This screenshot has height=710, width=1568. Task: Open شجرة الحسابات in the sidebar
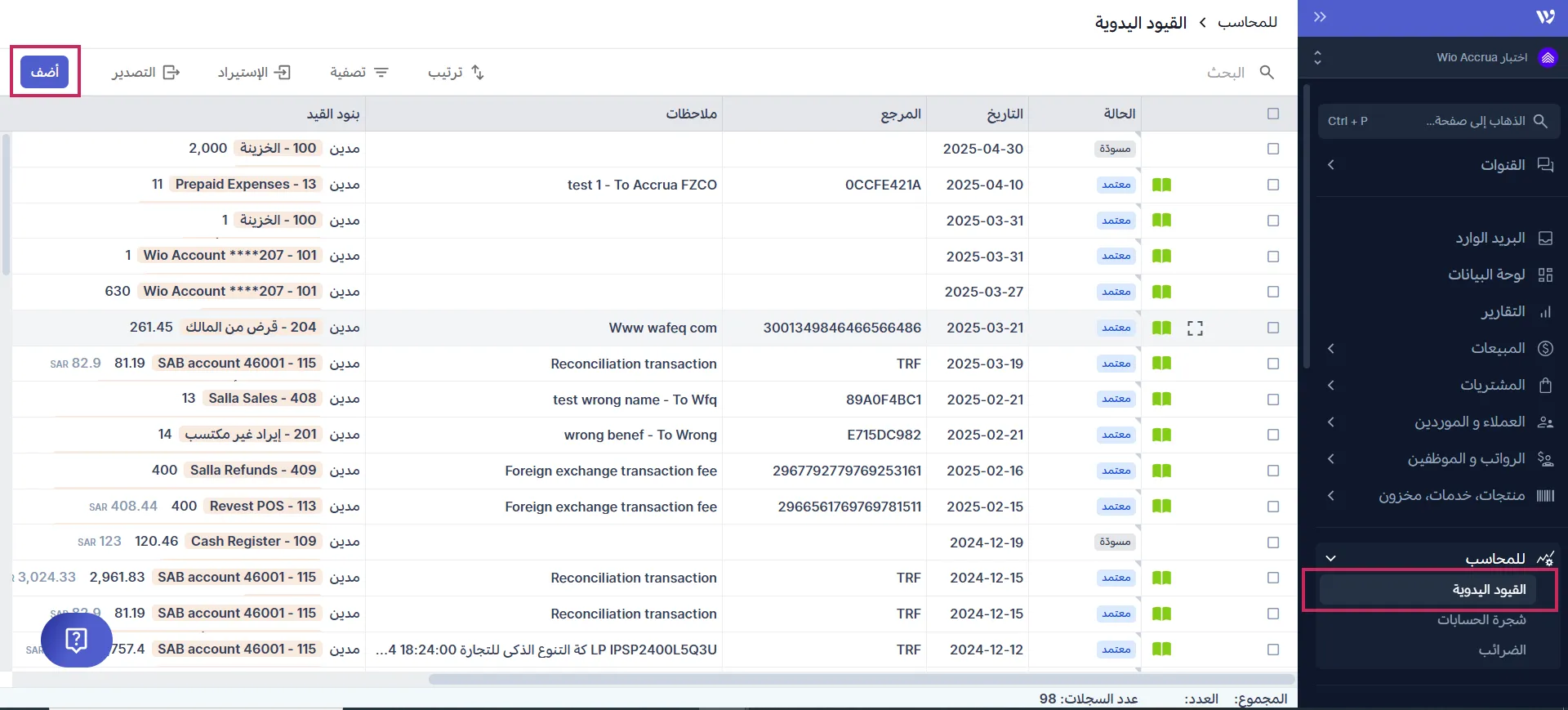(1481, 620)
